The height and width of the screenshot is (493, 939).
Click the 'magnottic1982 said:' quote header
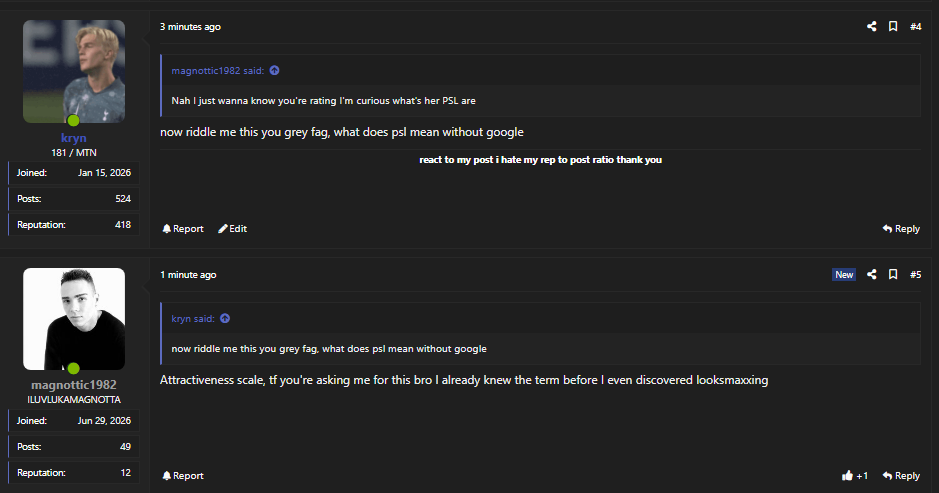(x=217, y=71)
